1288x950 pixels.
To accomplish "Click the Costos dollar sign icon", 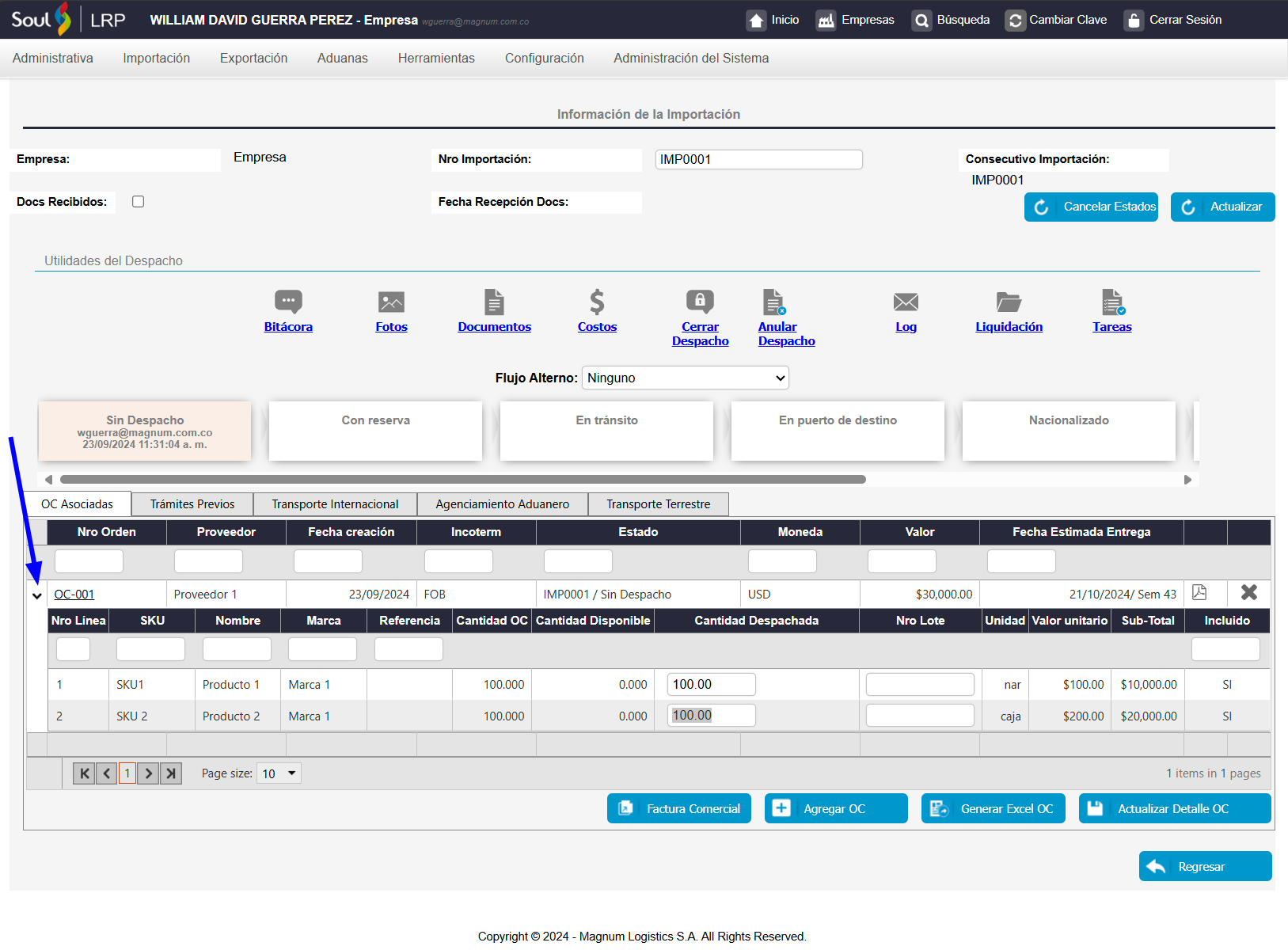I will point(597,302).
